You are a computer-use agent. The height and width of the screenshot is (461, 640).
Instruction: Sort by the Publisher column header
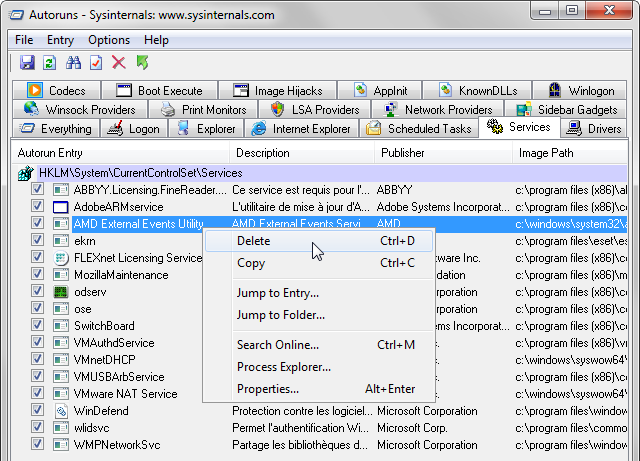pyautogui.click(x=443, y=153)
